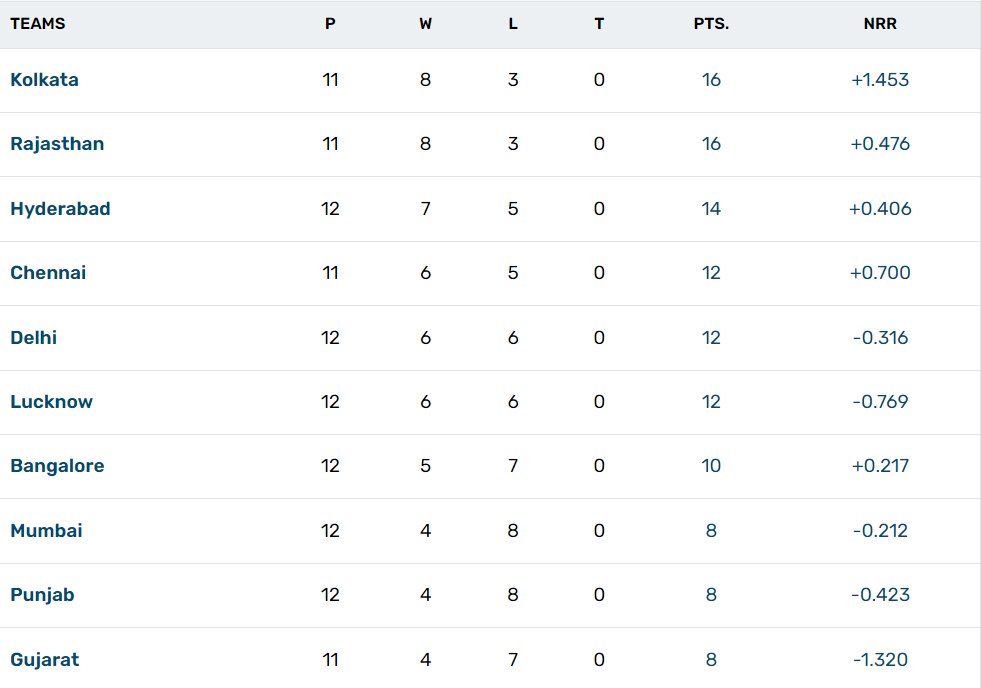981x688 pixels.
Task: Click the W wins column header
Action: (x=426, y=24)
